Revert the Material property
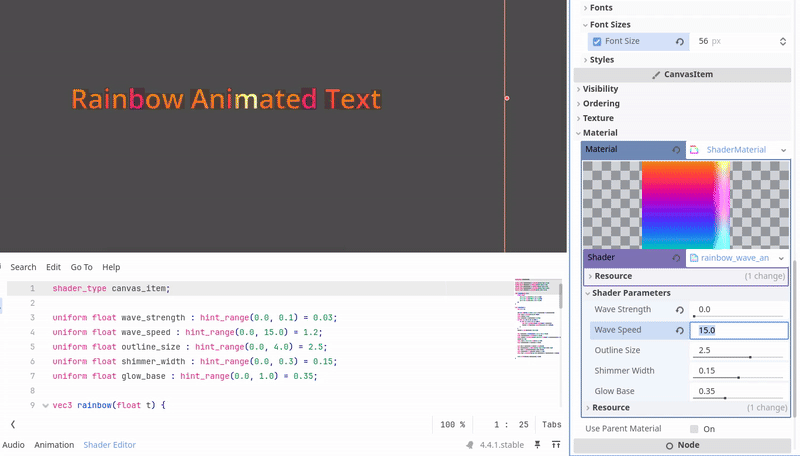 coord(676,150)
